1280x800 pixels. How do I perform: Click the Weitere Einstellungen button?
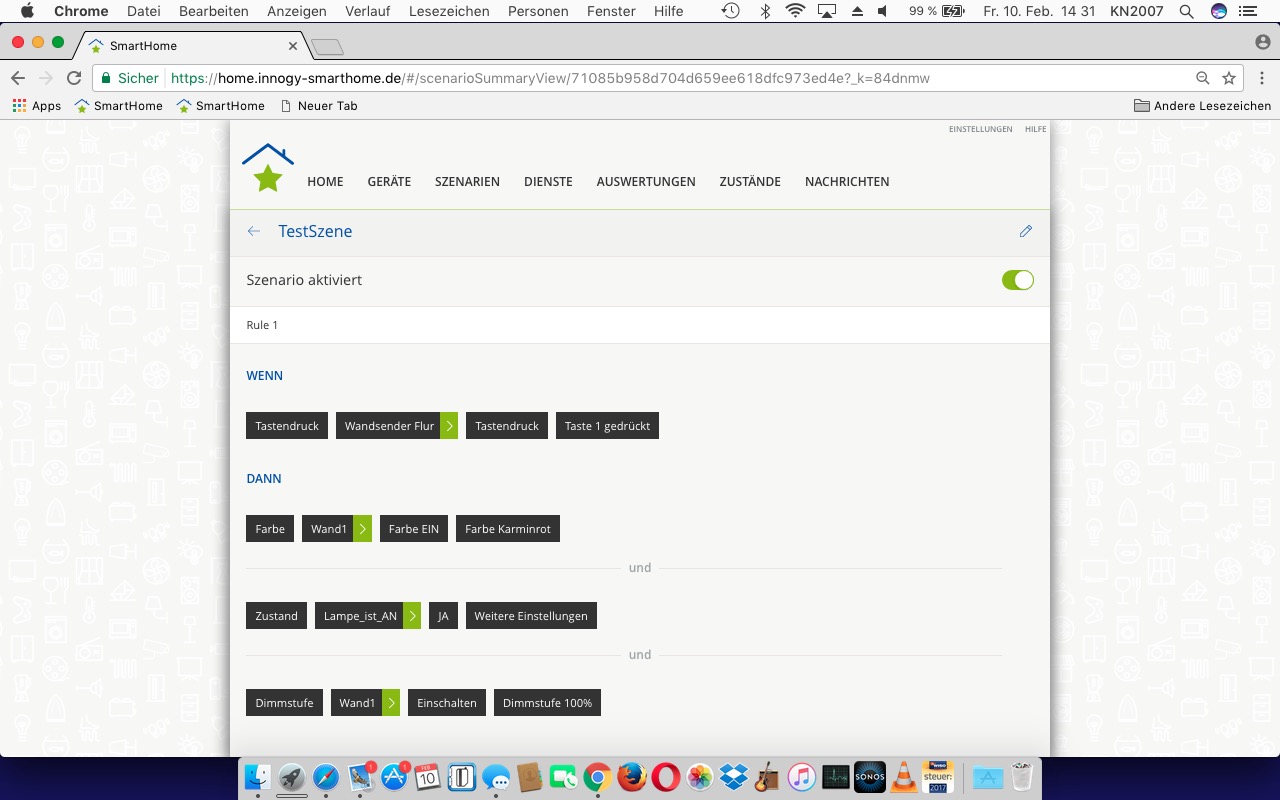coord(531,616)
